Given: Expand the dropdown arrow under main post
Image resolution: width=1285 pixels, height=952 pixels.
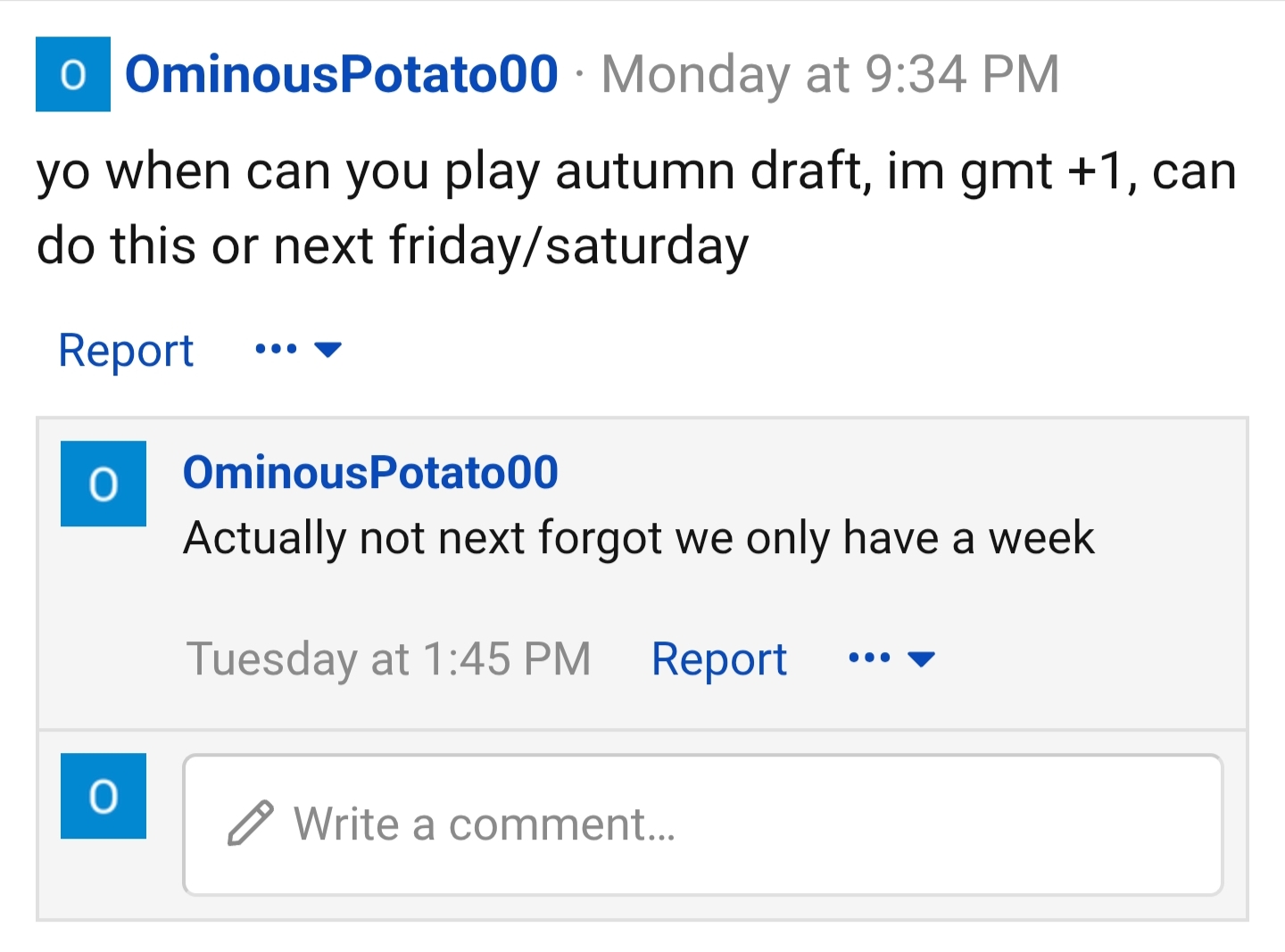Looking at the screenshot, I should [x=328, y=349].
